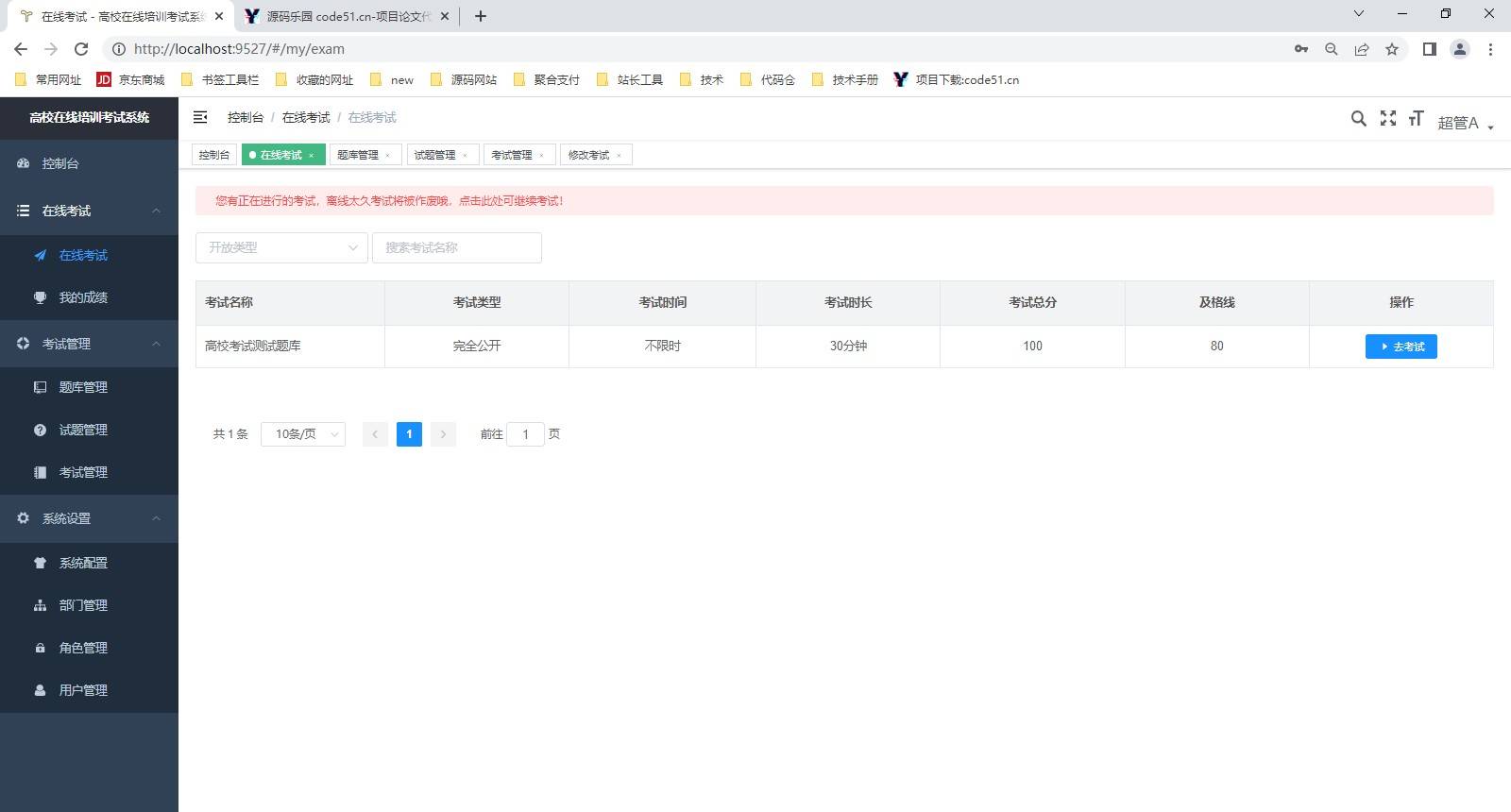Open the 京东商城 bookmark
Viewport: 1511px width, 812px height.
130,80
